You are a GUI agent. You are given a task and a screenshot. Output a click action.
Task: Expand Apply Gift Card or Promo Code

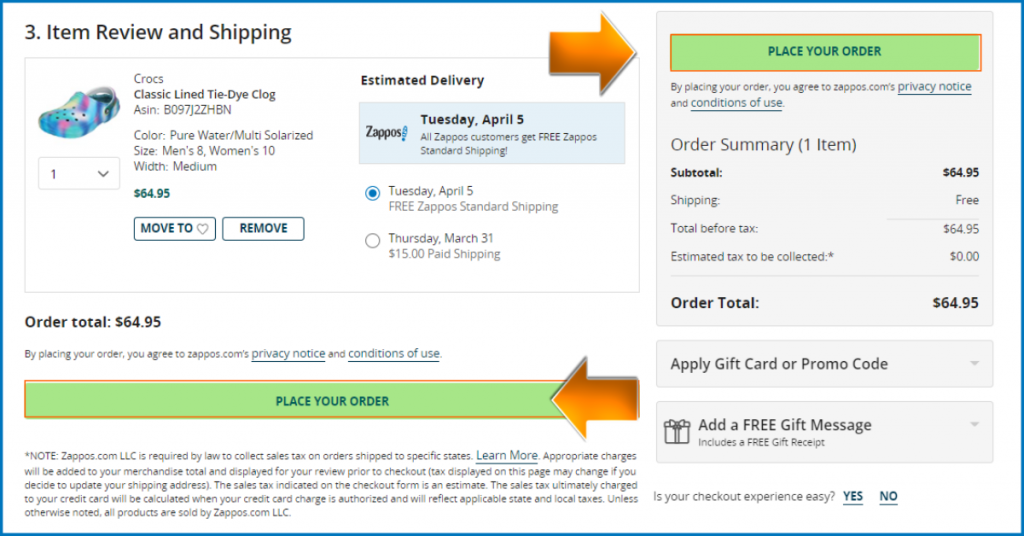click(824, 364)
